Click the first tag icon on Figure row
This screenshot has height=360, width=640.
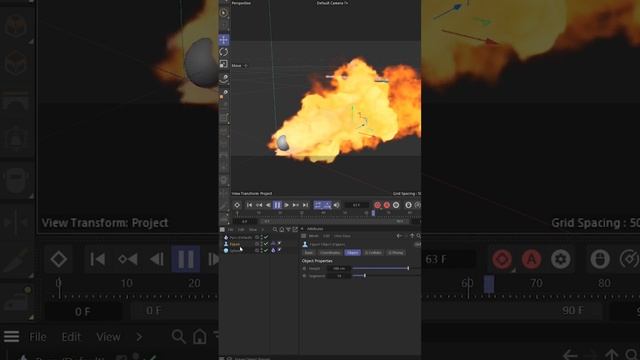(273, 244)
